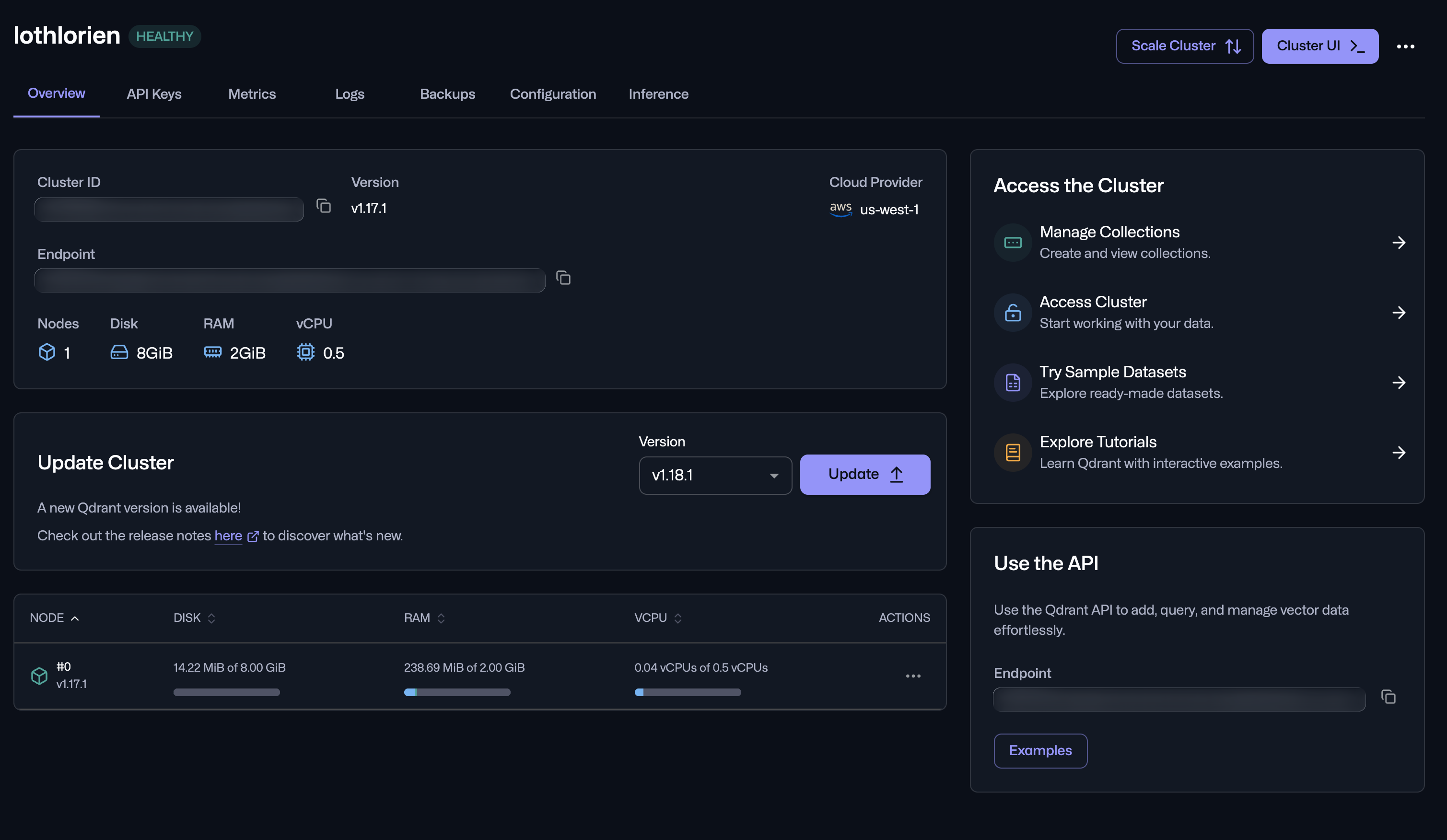
Task: Launch the Cluster UI
Action: pos(1319,46)
